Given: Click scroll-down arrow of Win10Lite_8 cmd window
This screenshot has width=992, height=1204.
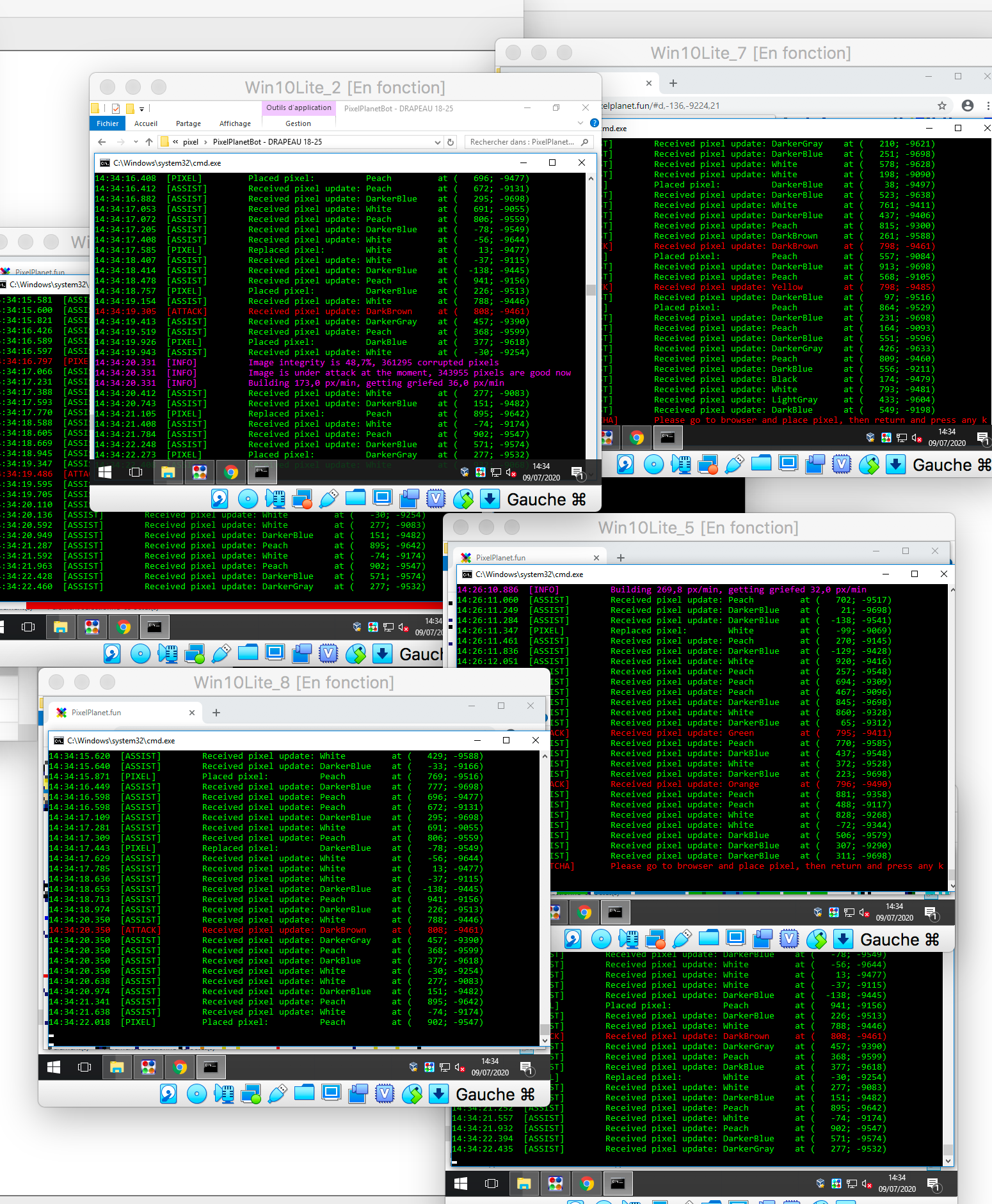Looking at the screenshot, I should tap(545, 1041).
